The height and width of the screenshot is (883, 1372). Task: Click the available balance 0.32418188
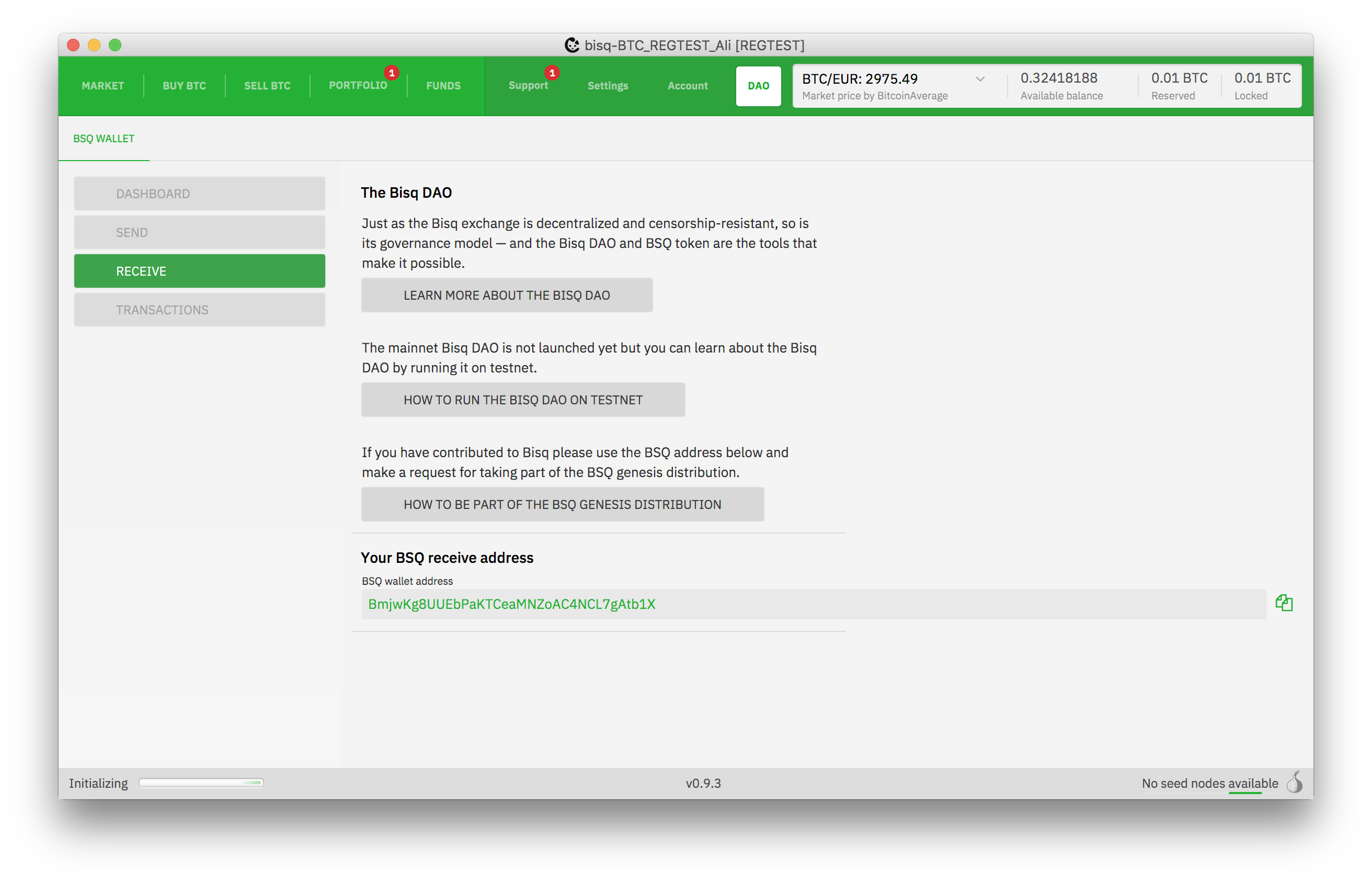click(x=1058, y=78)
